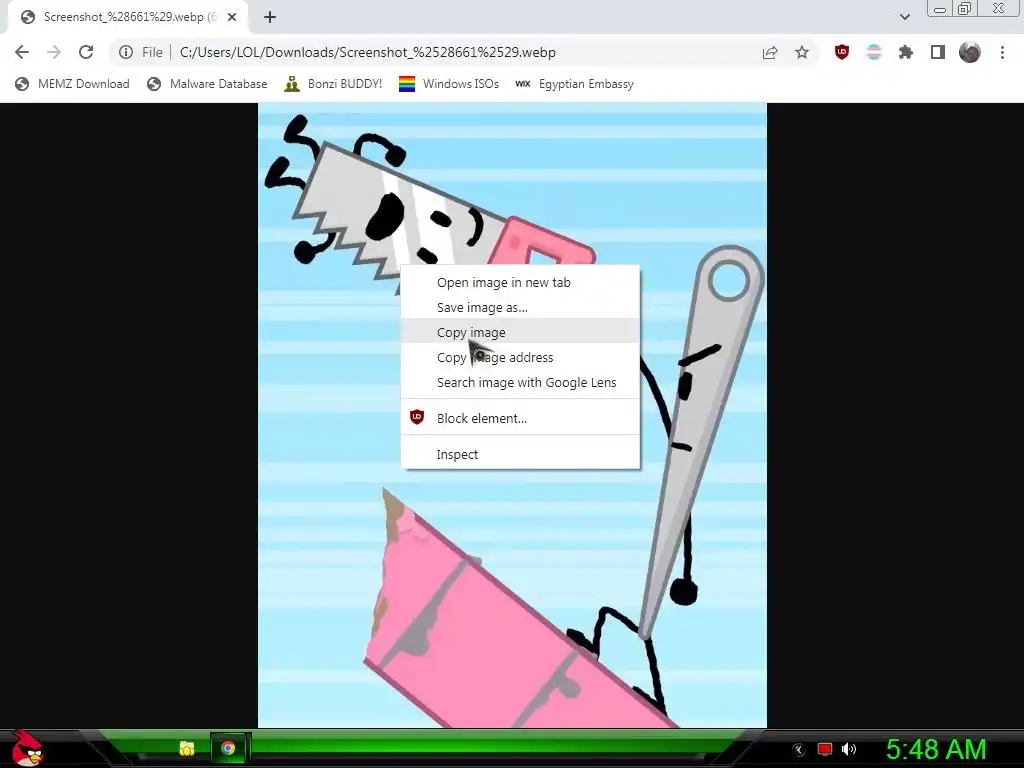
Task: Click the address bar file path
Action: [368, 52]
